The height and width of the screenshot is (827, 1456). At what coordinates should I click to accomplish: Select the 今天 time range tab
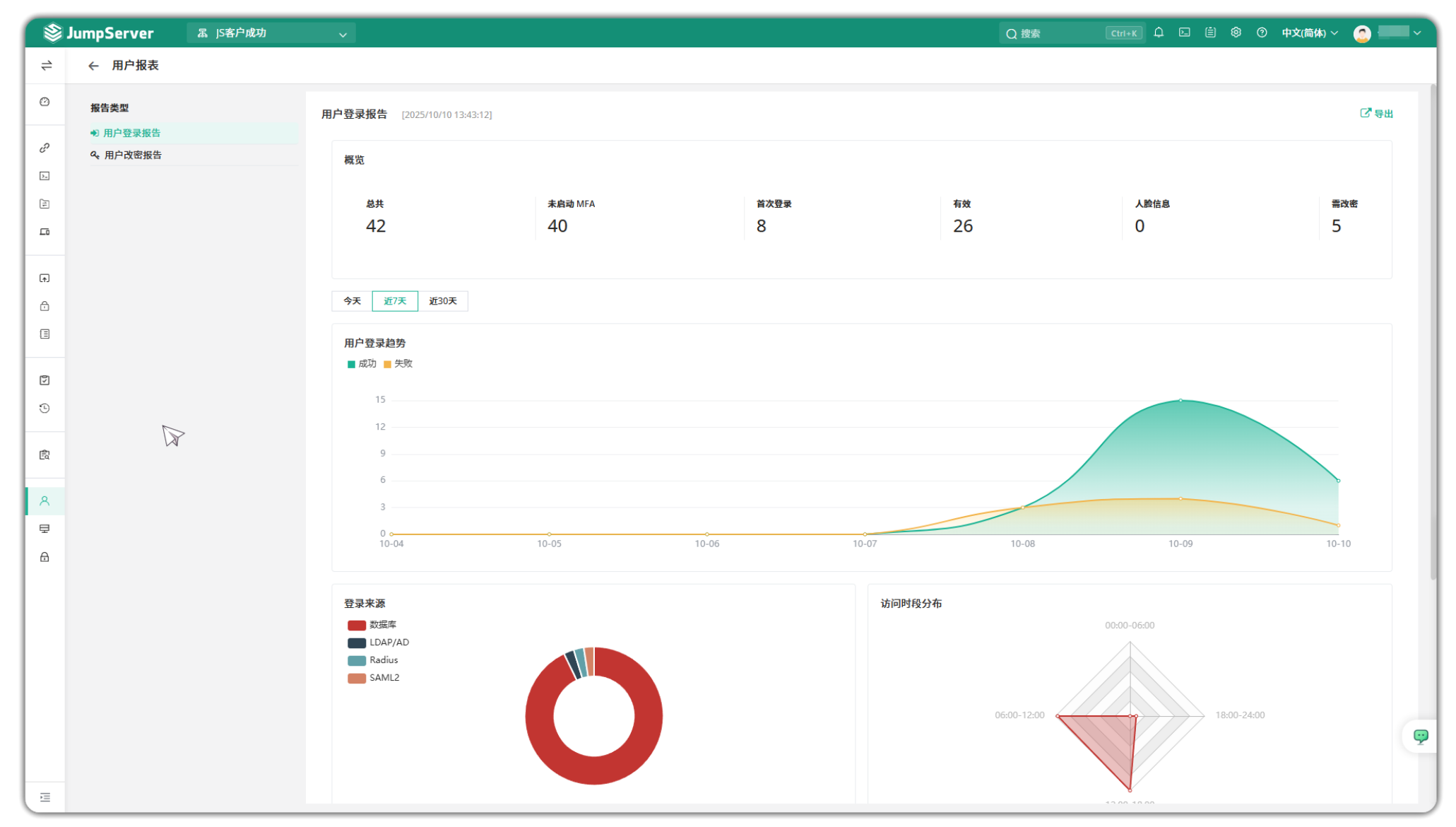352,301
